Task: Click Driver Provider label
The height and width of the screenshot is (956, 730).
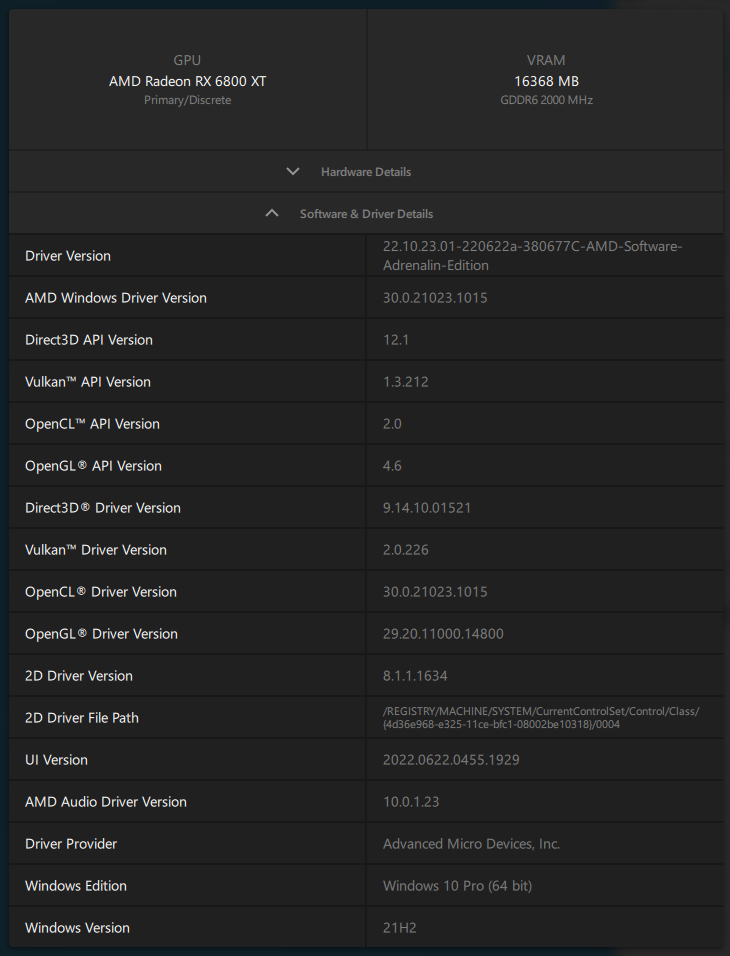Action: [71, 845]
